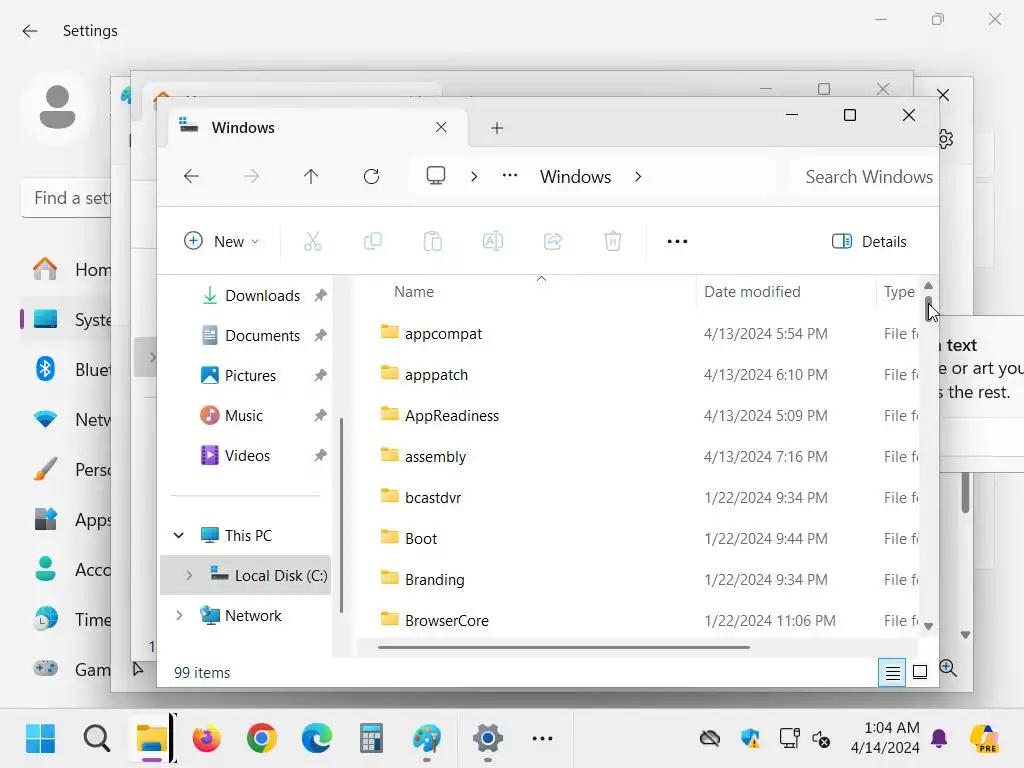Click the pin icon beside Videos
The height and width of the screenshot is (768, 1024).
tap(320, 455)
